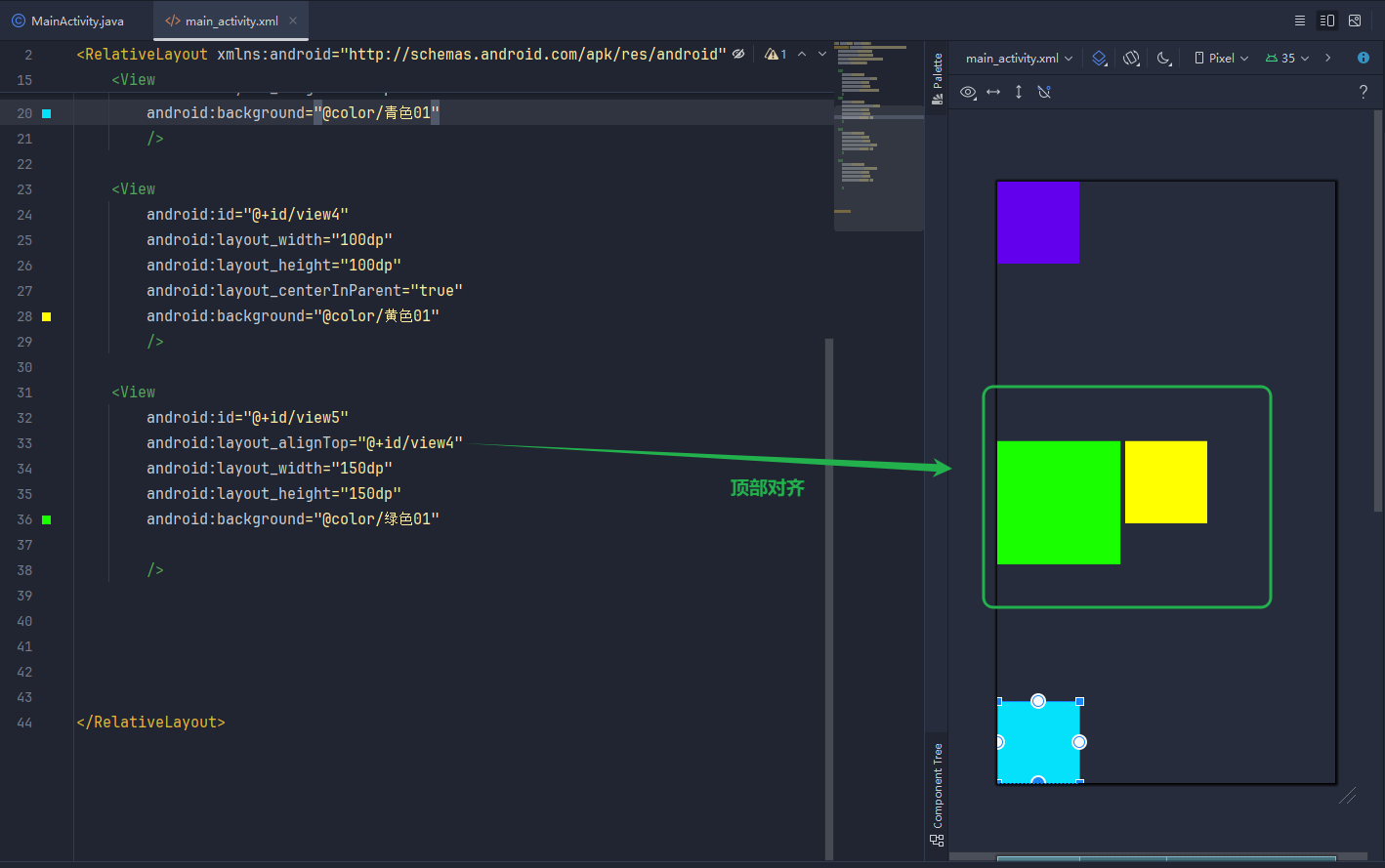Switch to the MainActivity.java tab
The width and height of the screenshot is (1385, 868).
[68, 21]
